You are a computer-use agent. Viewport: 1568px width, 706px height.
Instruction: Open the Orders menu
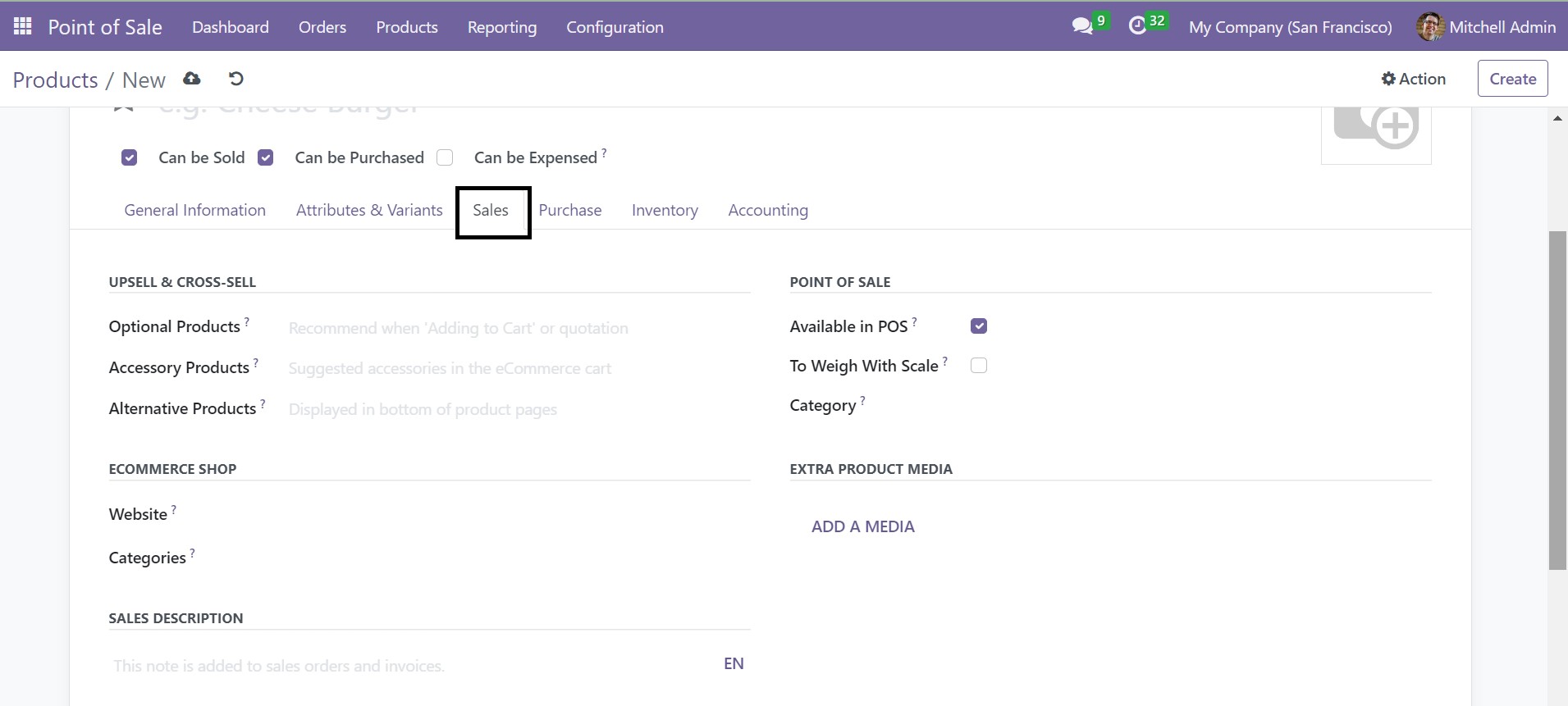[x=322, y=27]
